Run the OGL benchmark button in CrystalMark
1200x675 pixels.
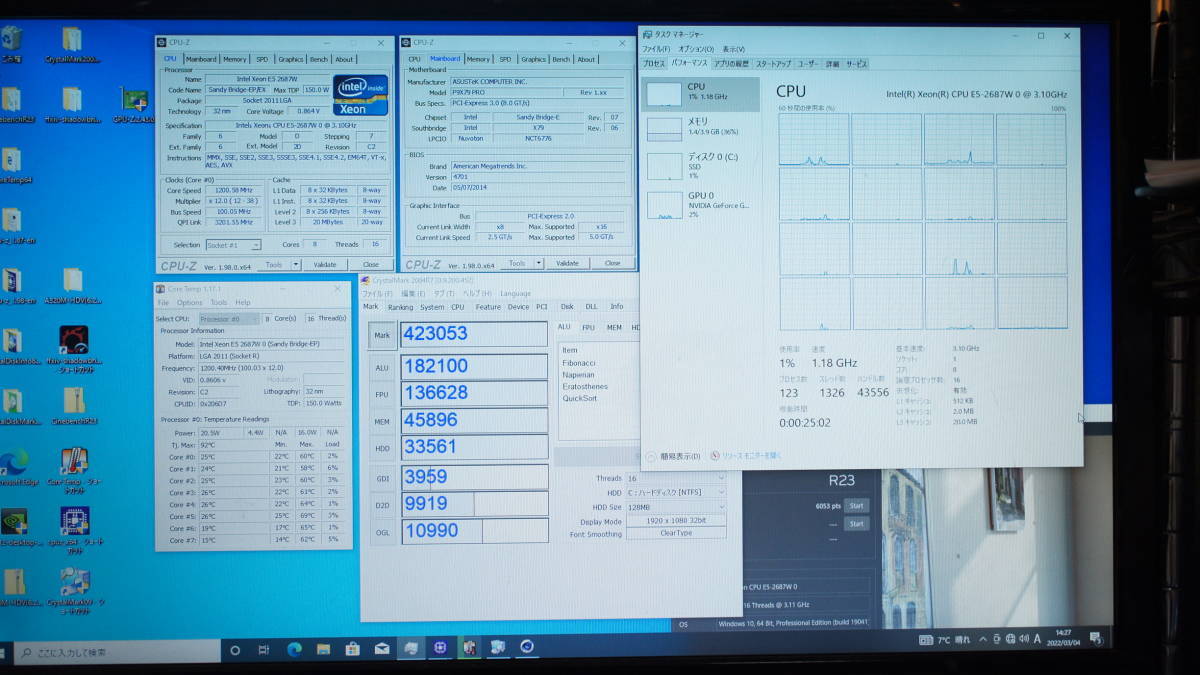pyautogui.click(x=382, y=530)
